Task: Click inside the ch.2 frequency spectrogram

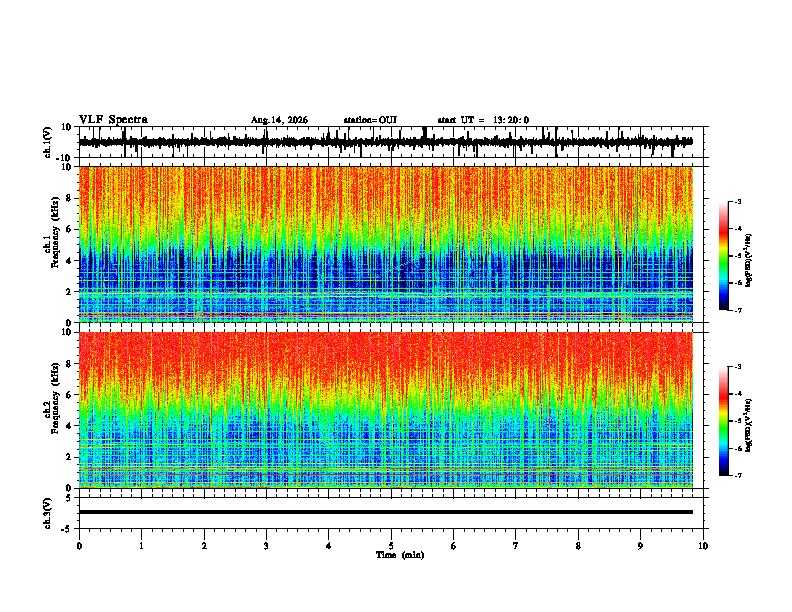Action: pyautogui.click(x=385, y=410)
